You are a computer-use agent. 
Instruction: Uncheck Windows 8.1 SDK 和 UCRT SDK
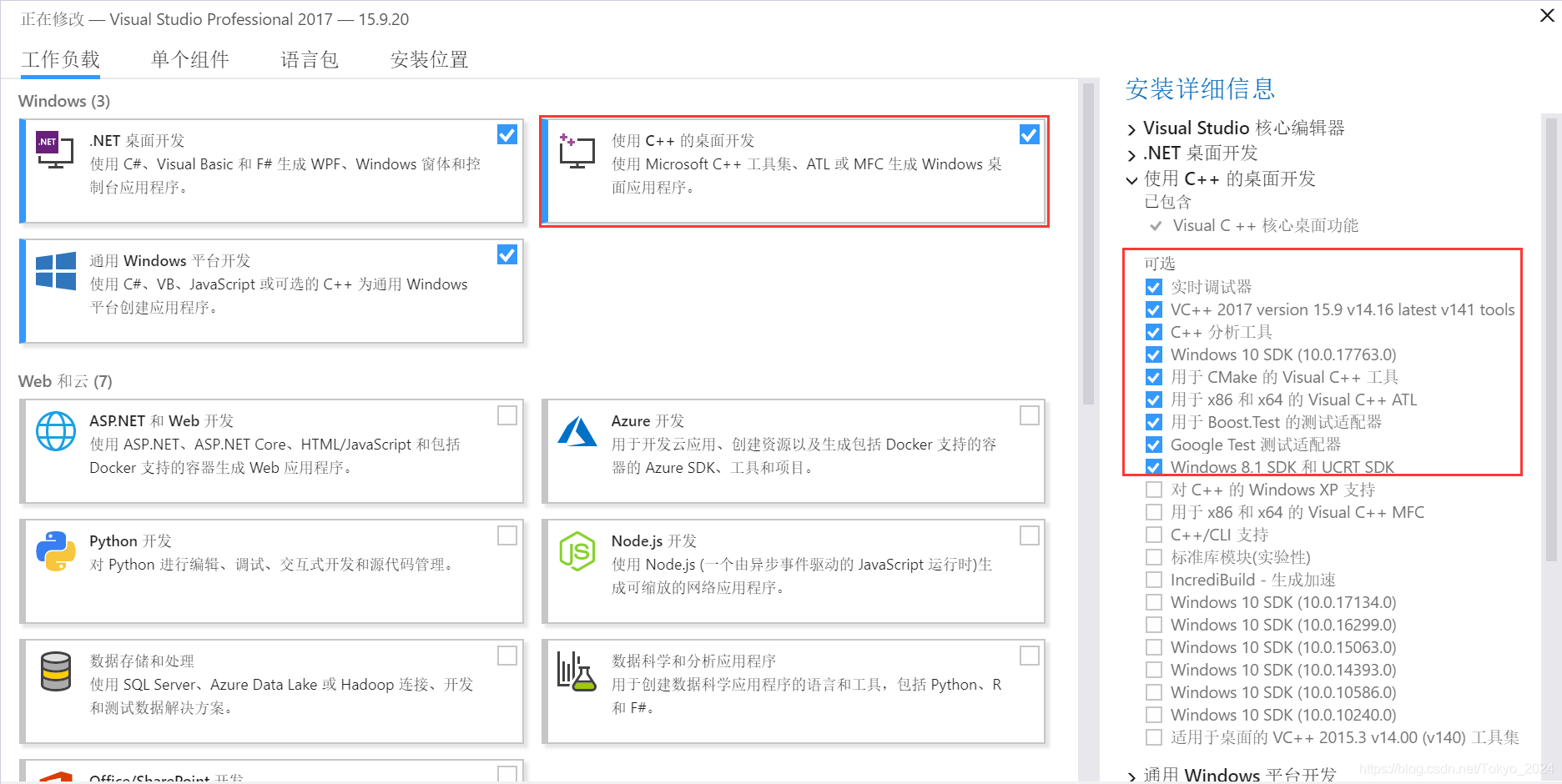[1154, 467]
